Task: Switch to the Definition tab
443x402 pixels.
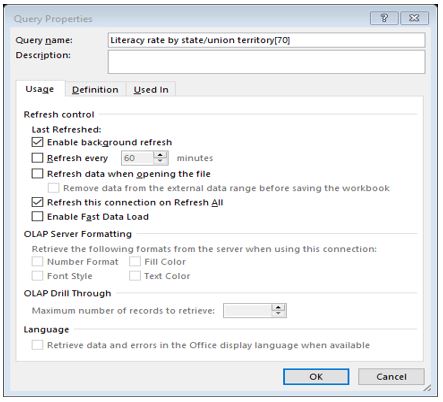Action: point(95,89)
